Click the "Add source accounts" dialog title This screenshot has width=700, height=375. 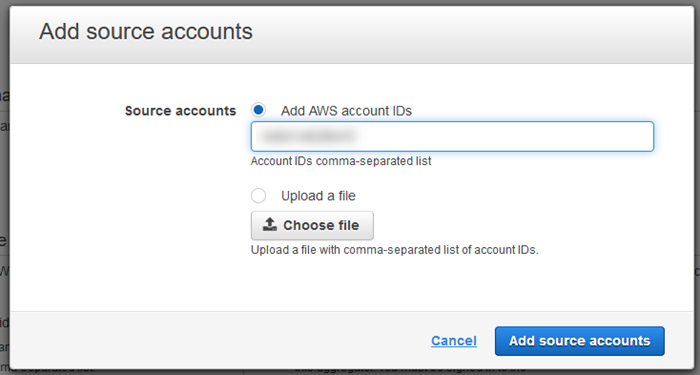(146, 31)
